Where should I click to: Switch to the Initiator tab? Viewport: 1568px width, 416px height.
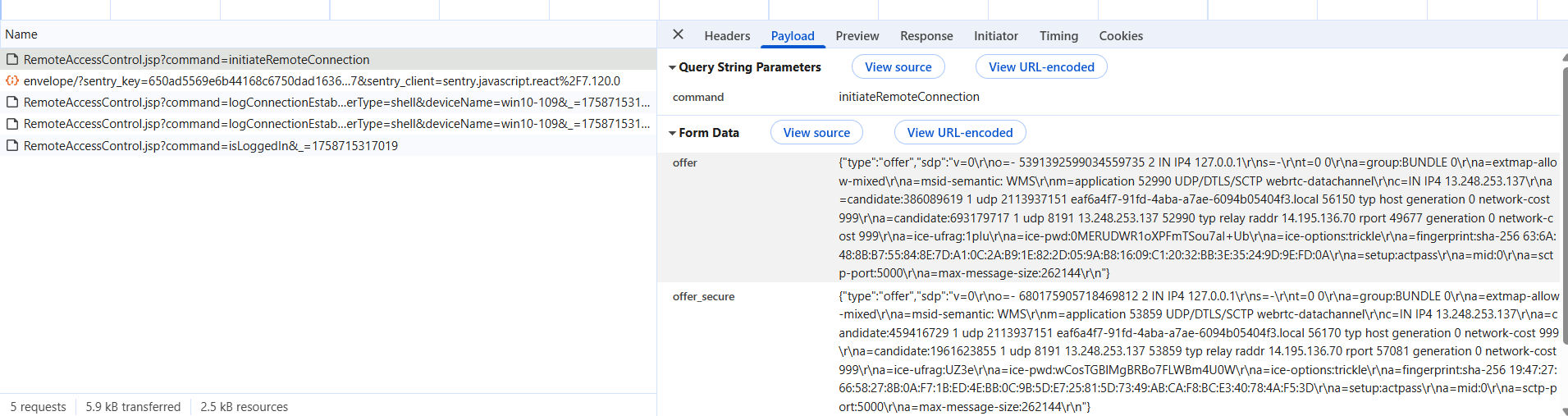(995, 36)
